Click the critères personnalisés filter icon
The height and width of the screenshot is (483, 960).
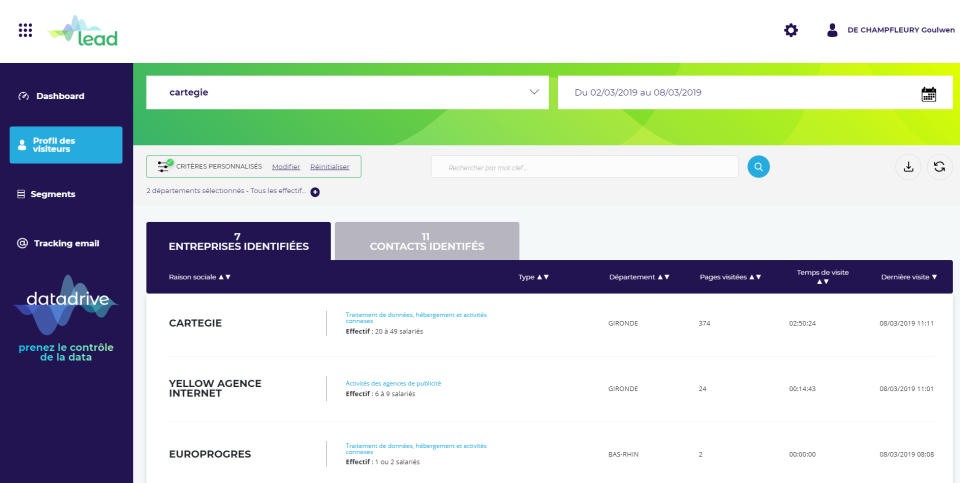point(163,166)
